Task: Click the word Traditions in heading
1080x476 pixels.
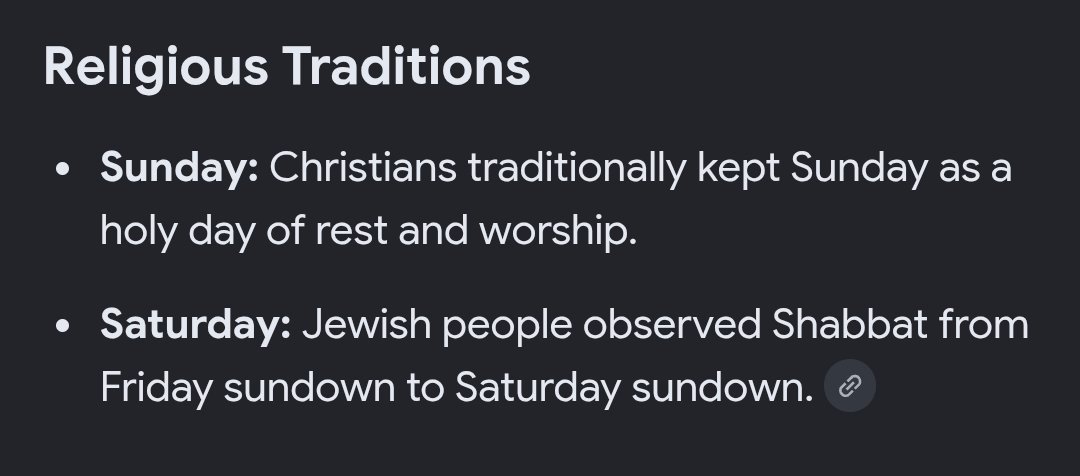Action: click(x=406, y=66)
